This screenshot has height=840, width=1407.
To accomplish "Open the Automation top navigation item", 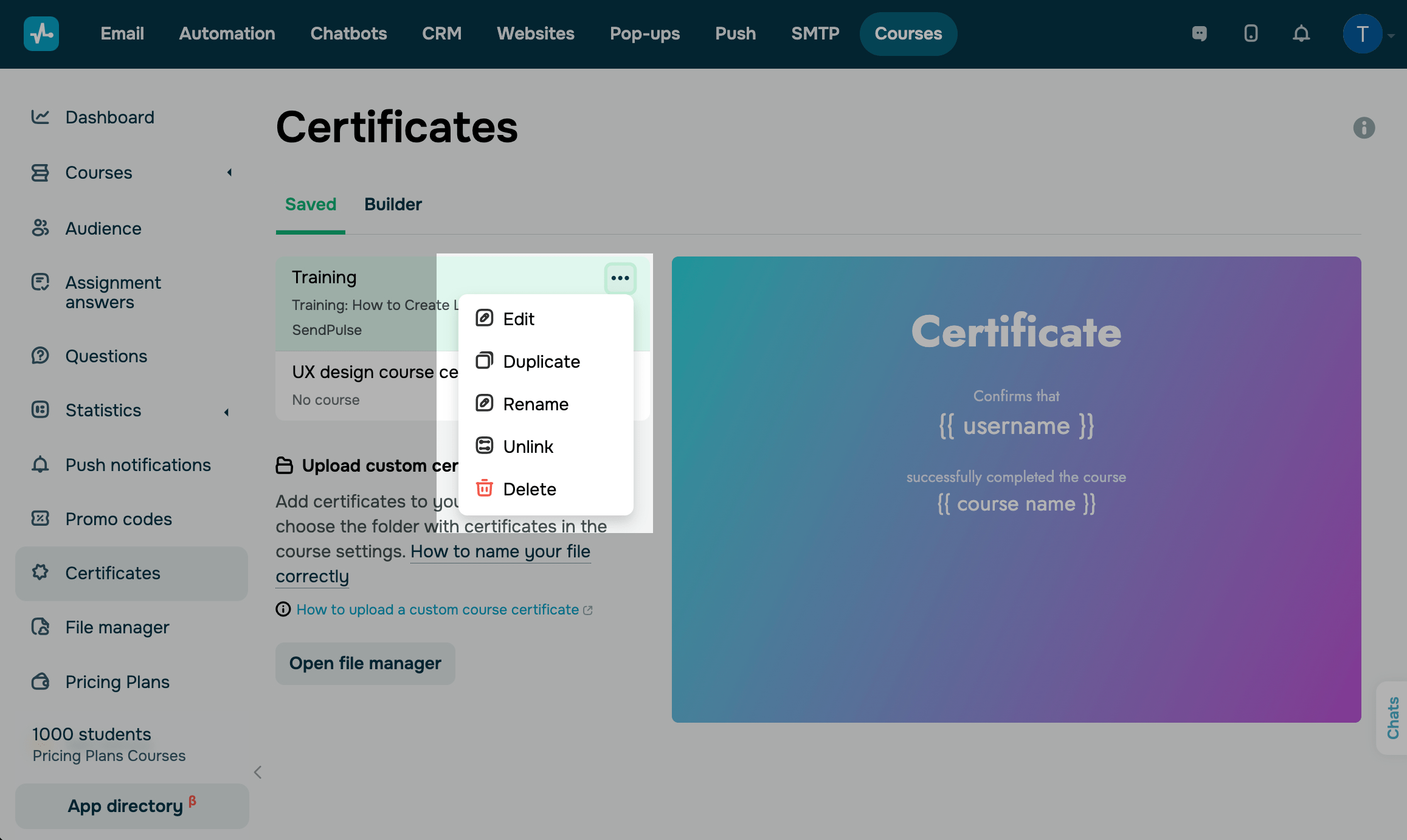I will 227,33.
